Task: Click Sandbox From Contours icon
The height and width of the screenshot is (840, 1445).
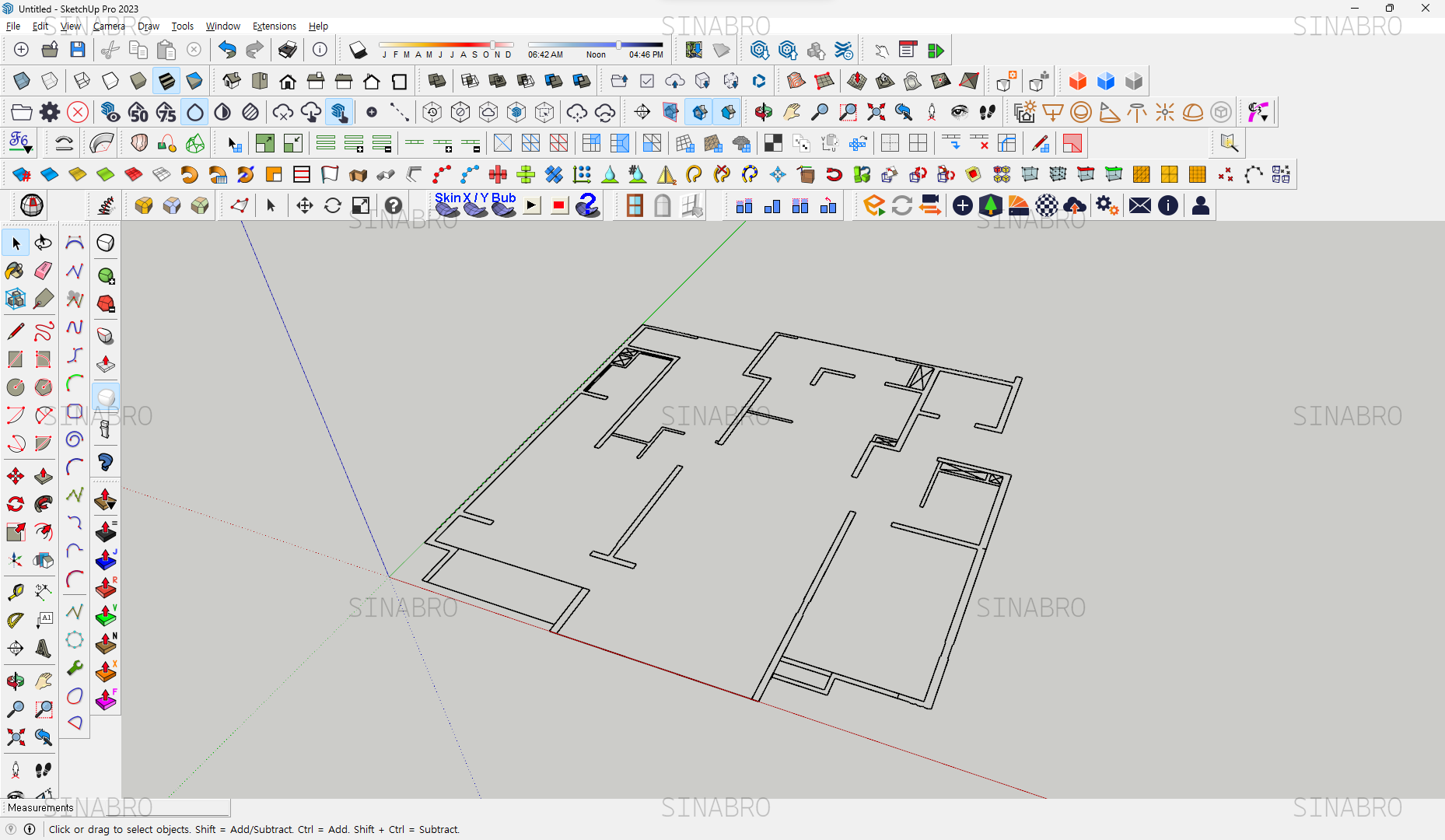Action: (x=796, y=81)
